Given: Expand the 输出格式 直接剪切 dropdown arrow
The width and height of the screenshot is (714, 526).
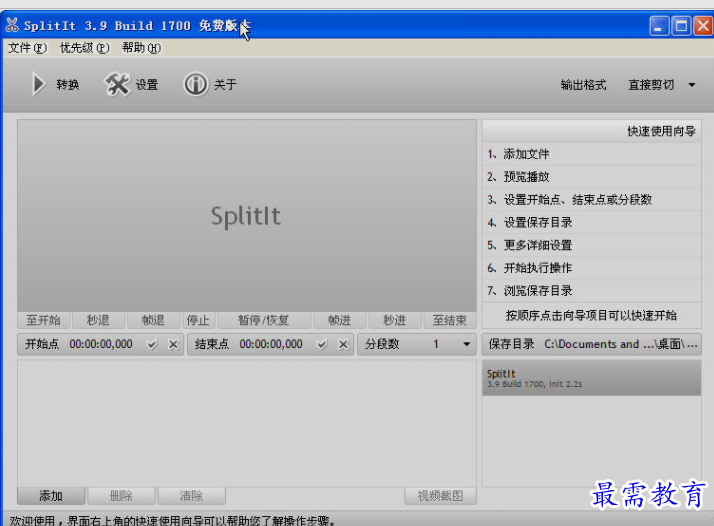Looking at the screenshot, I should (692, 85).
